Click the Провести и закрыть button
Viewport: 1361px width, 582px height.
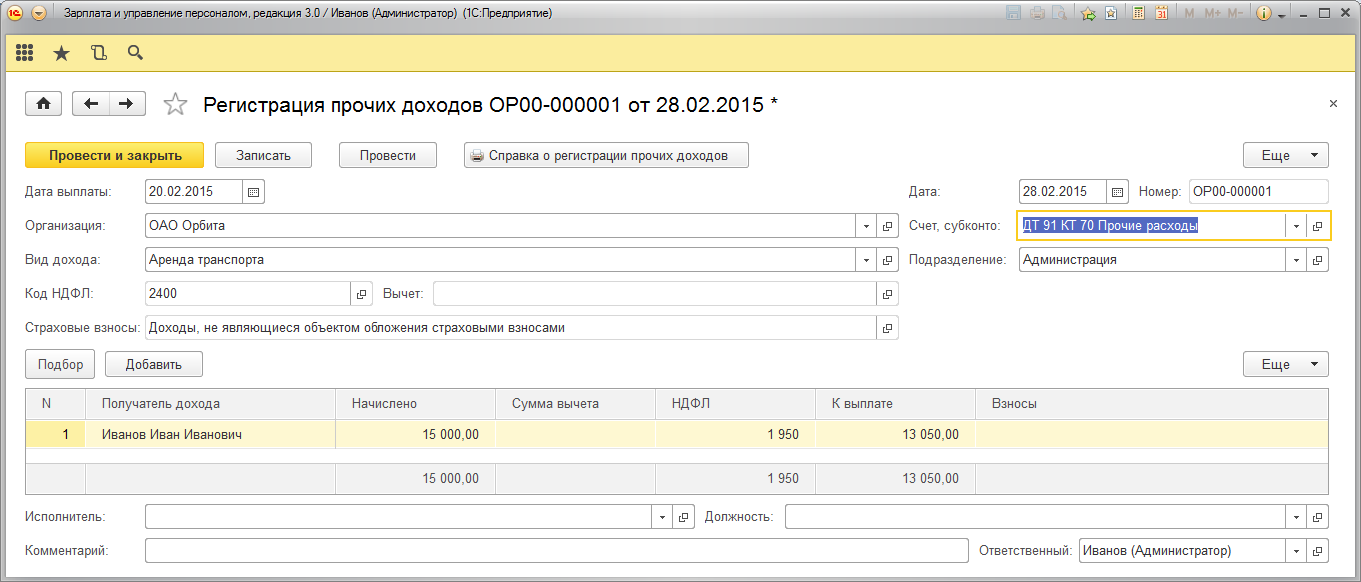(x=114, y=156)
